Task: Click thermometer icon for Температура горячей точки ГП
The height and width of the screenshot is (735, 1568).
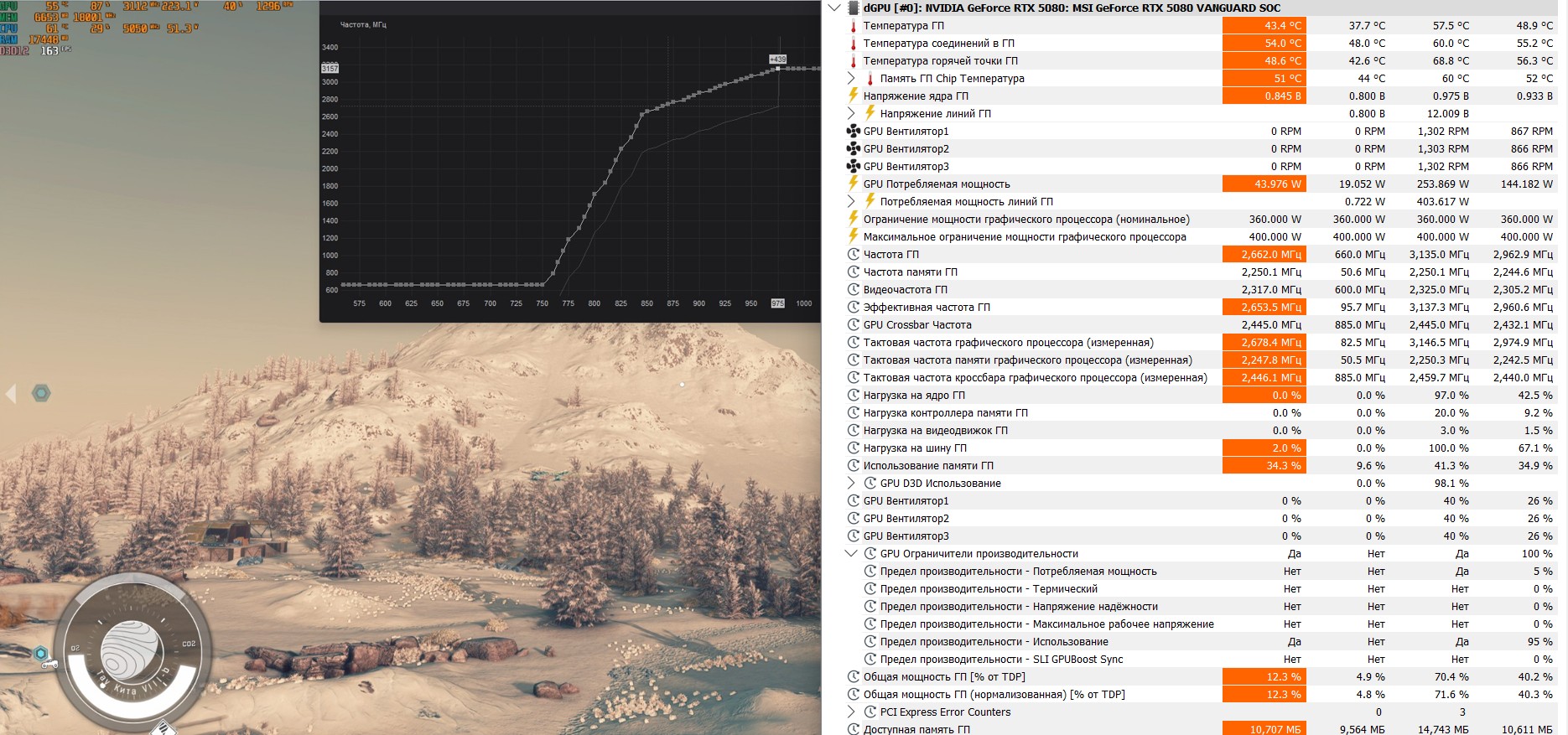Action: [854, 61]
